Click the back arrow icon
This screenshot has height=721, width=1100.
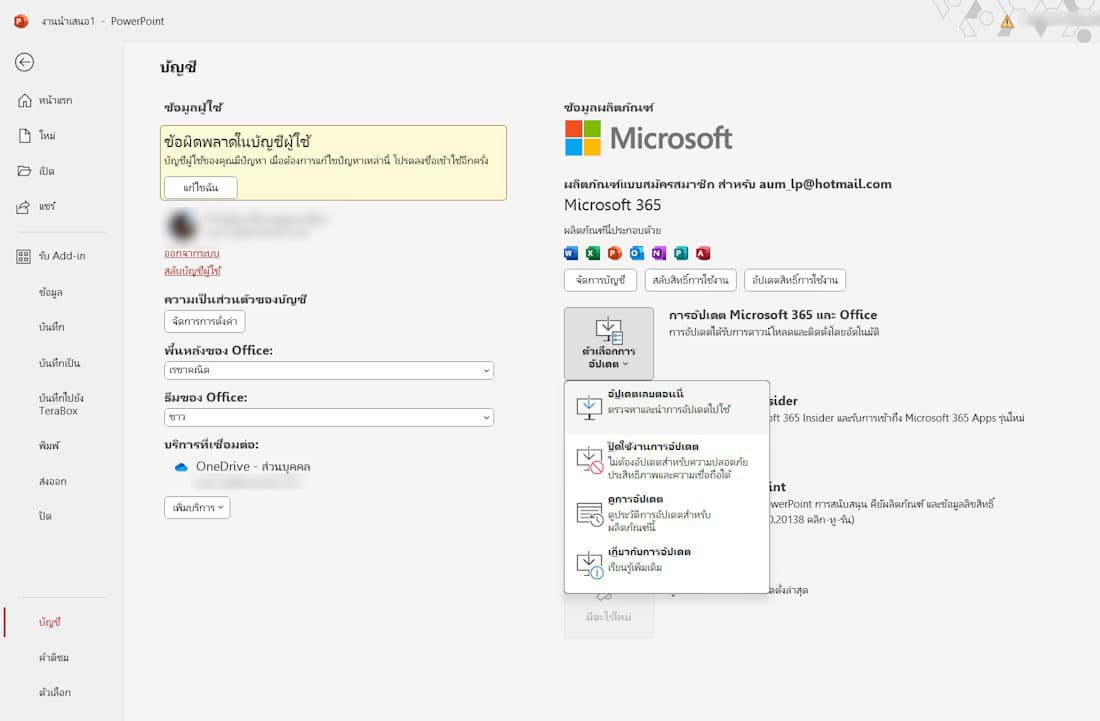click(25, 62)
